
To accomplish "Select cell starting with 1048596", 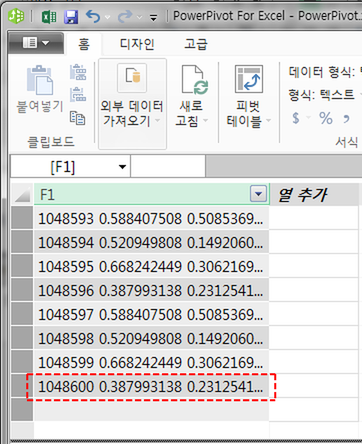I will pyautogui.click(x=151, y=290).
